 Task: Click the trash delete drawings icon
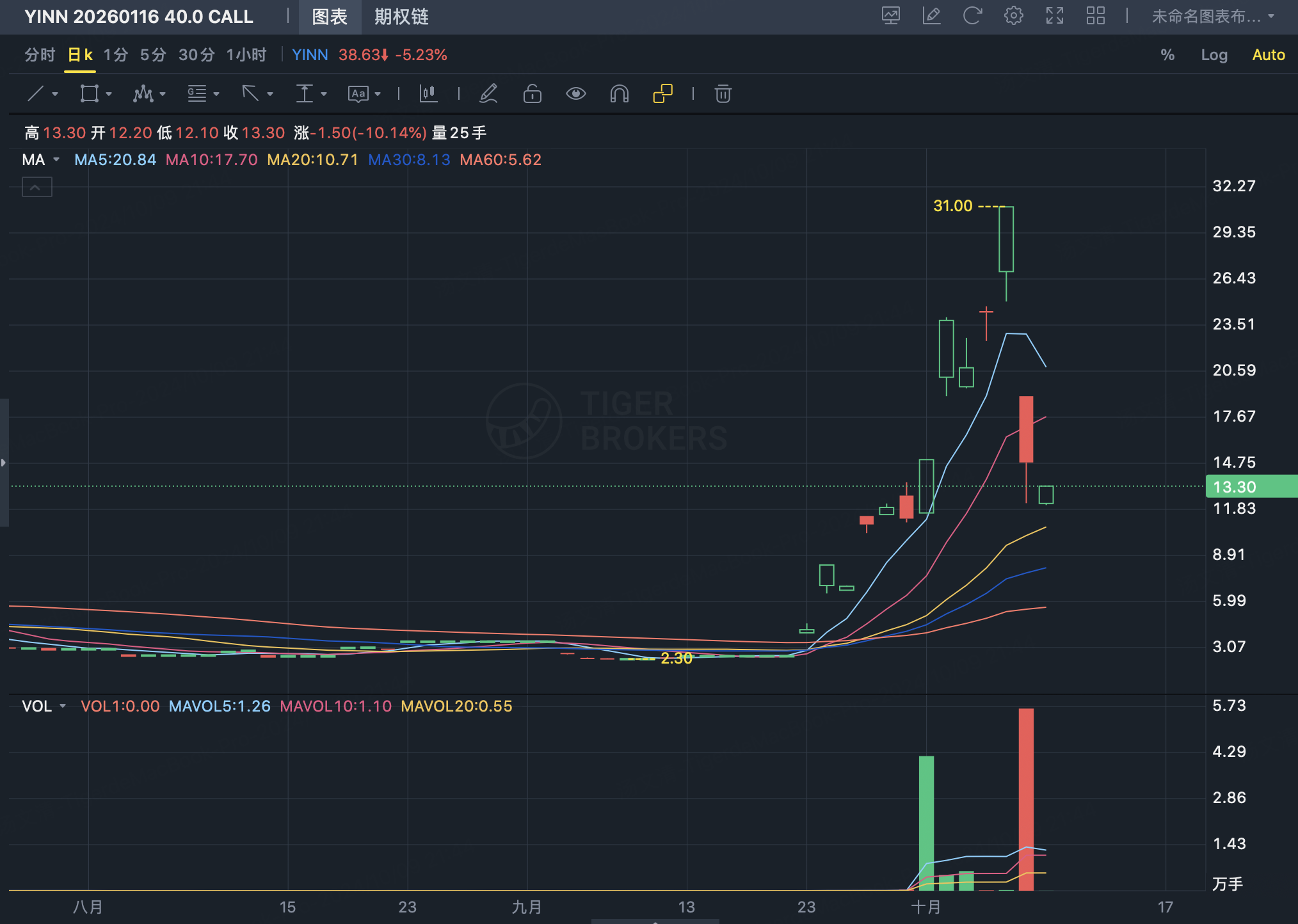pos(723,94)
